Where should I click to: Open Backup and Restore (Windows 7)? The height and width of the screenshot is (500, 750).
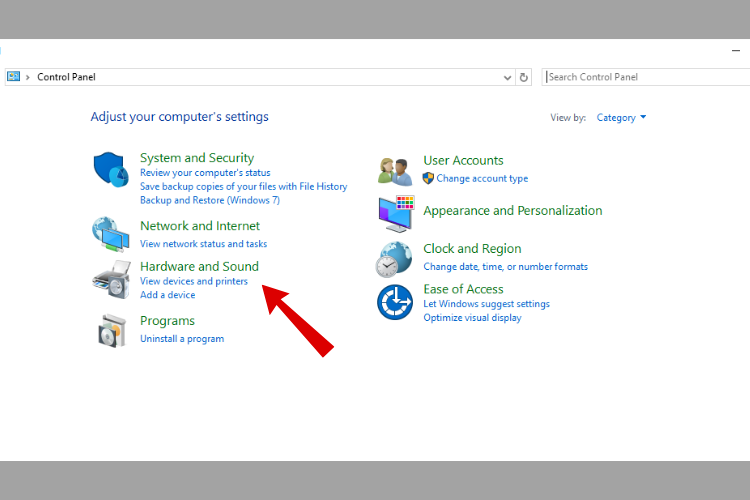pyautogui.click(x=210, y=200)
